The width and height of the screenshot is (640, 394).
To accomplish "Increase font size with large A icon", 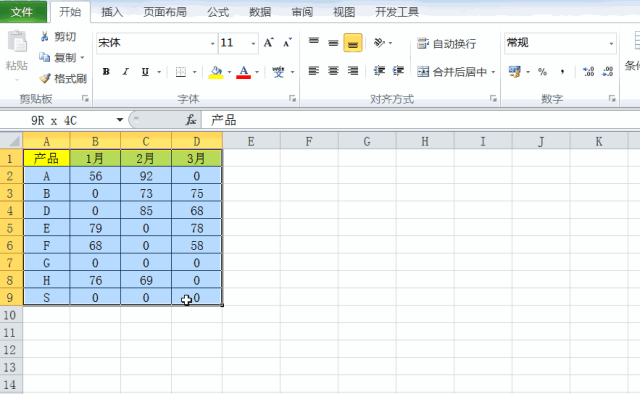I will (268, 43).
